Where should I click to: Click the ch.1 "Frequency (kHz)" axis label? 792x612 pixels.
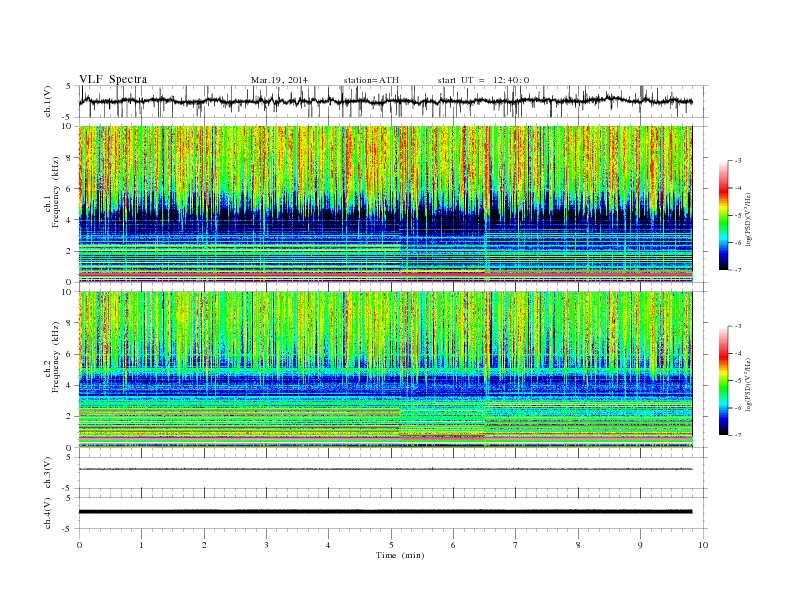click(56, 192)
